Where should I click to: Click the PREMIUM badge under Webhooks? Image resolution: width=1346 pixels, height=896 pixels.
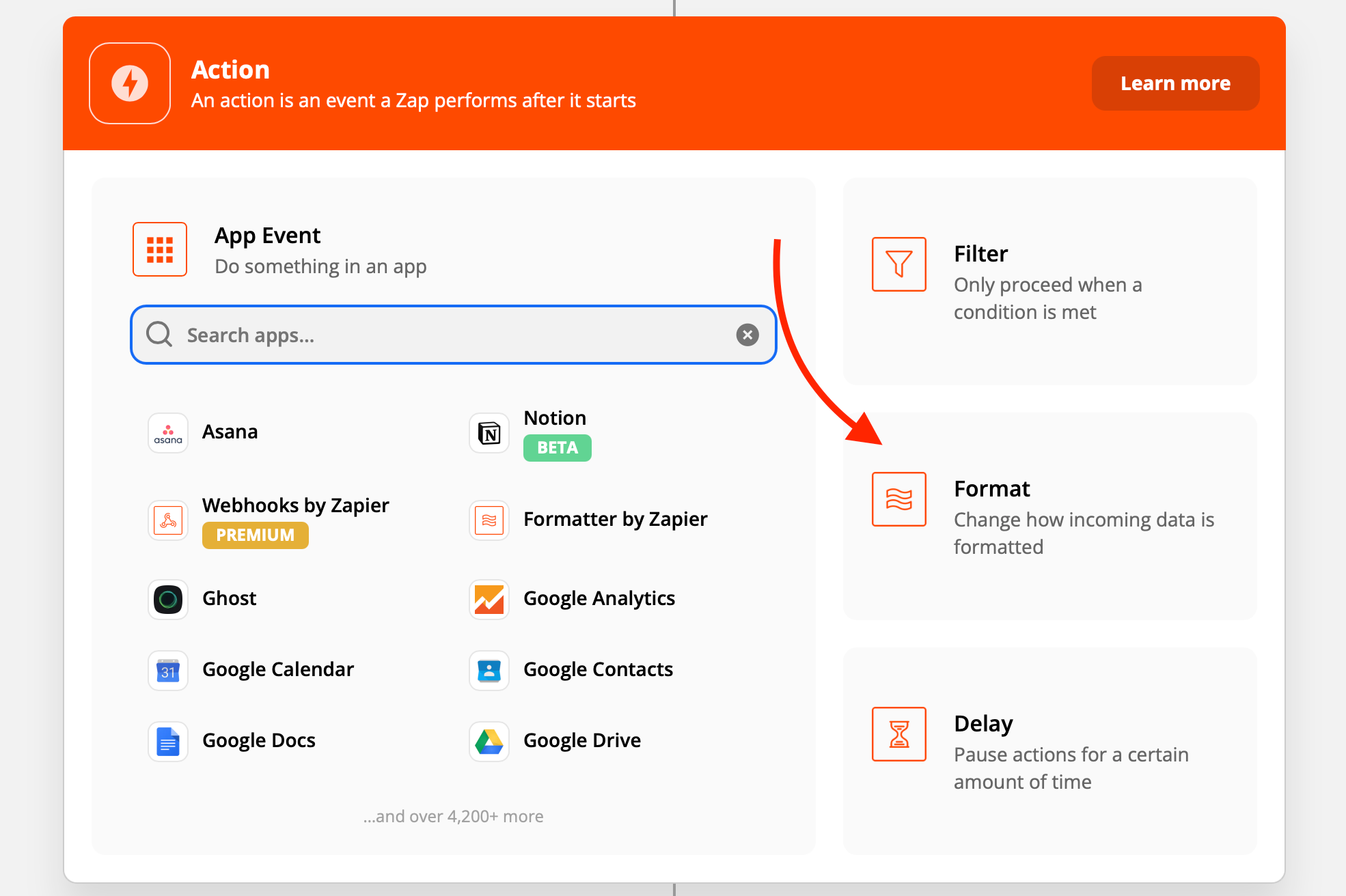pos(256,535)
